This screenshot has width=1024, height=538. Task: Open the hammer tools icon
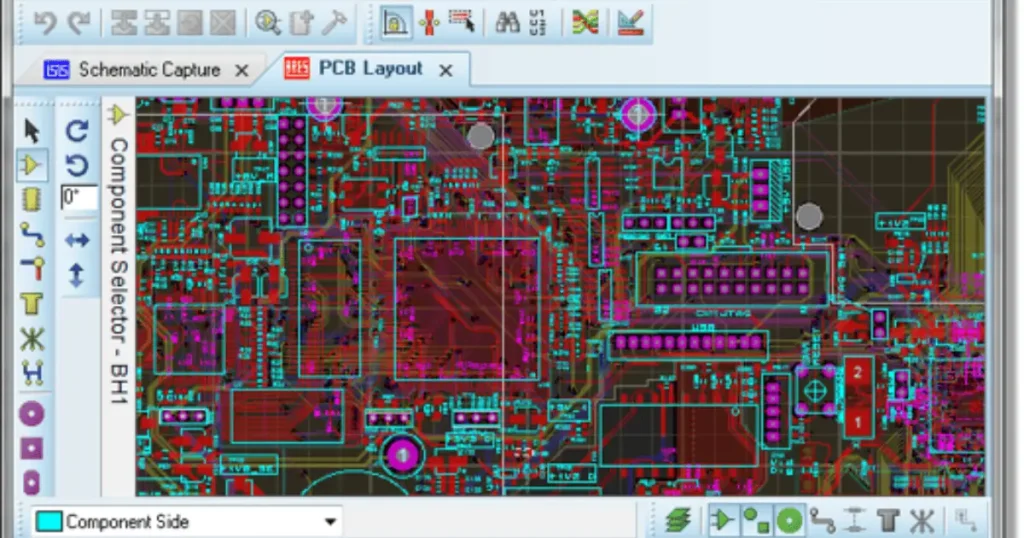[334, 23]
